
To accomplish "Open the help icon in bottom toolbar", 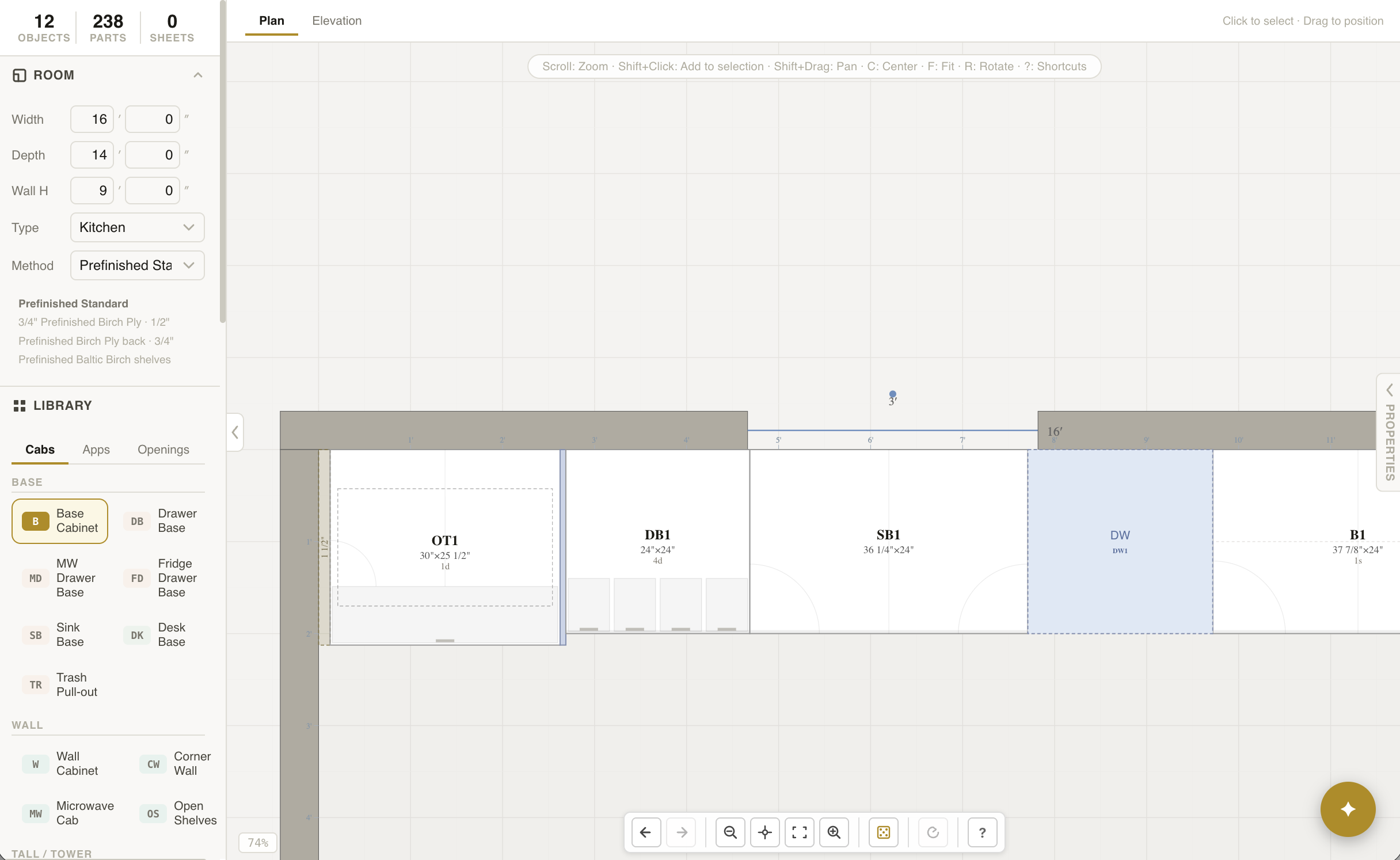I will coord(982,832).
